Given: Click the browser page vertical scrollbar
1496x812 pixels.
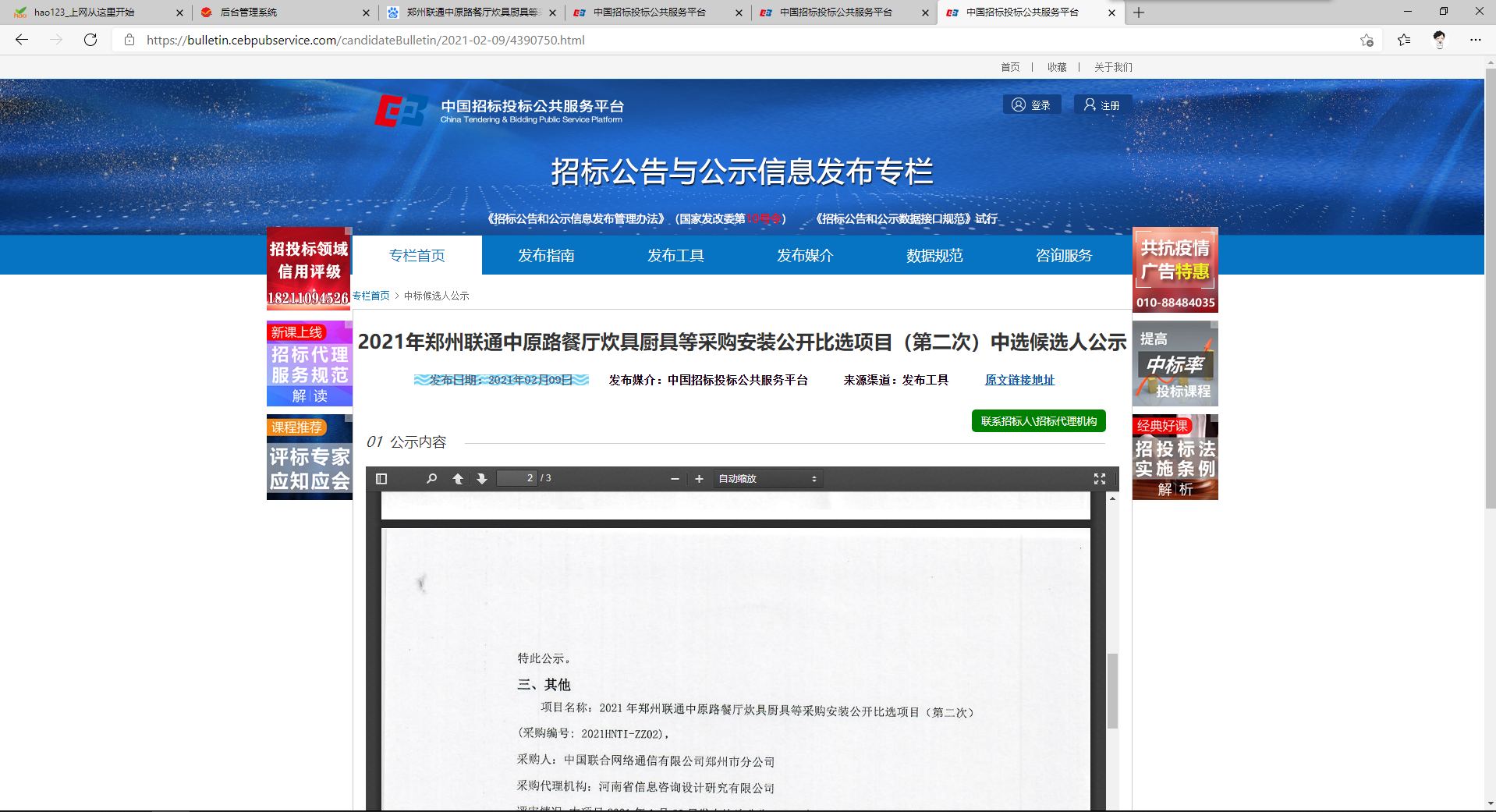Looking at the screenshot, I should (1491, 289).
